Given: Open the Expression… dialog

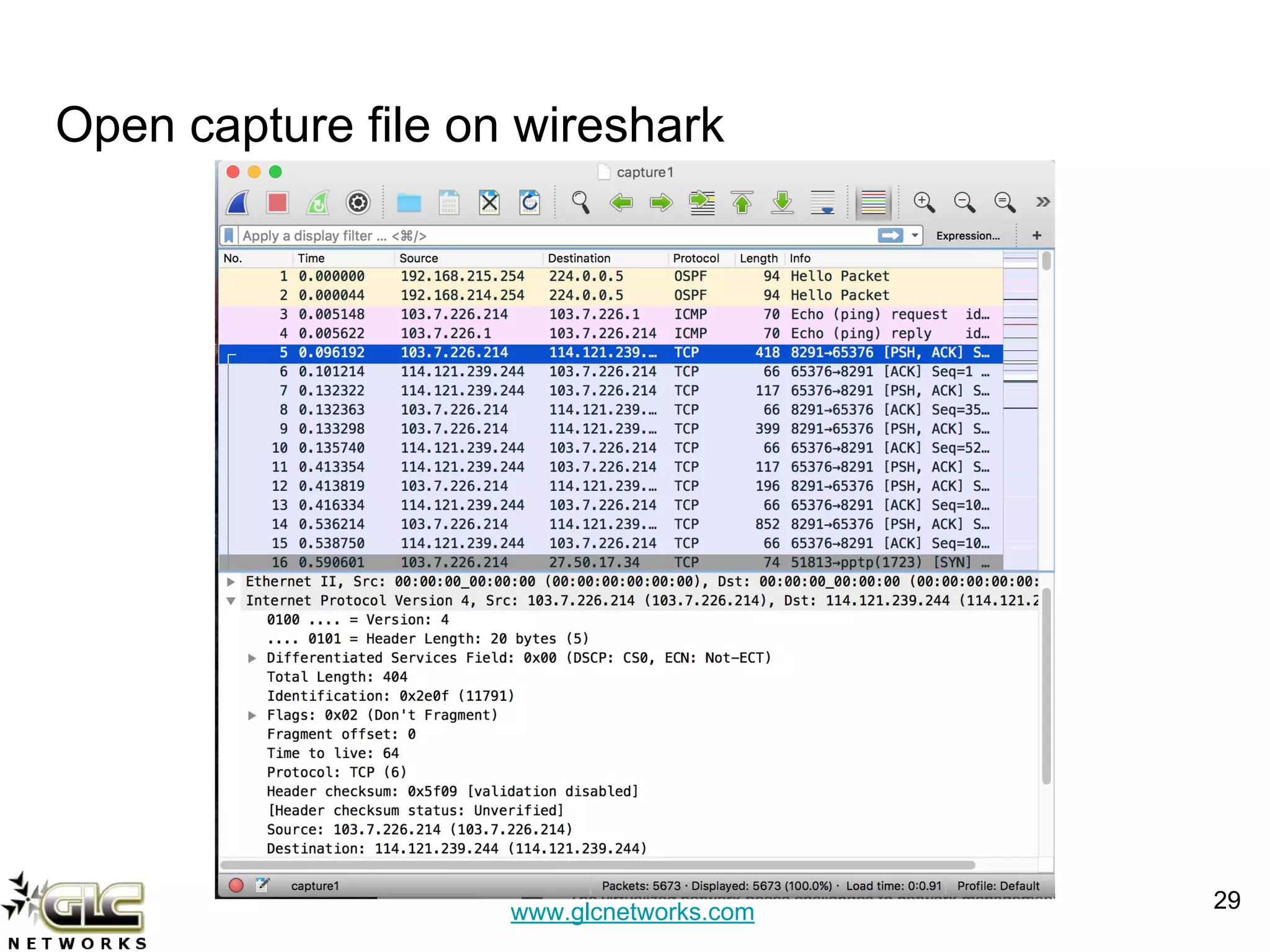Looking at the screenshot, I should coord(967,236).
